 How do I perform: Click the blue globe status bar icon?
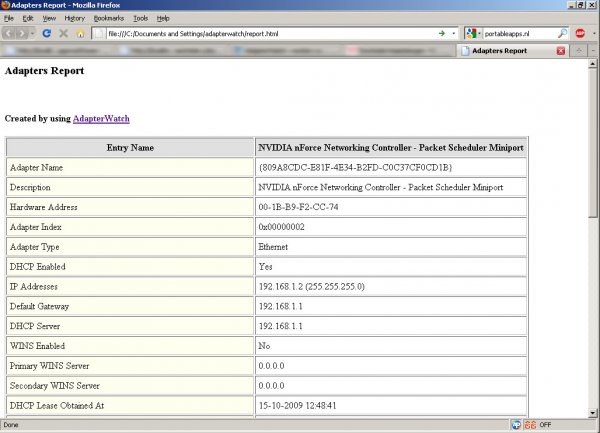point(516,425)
